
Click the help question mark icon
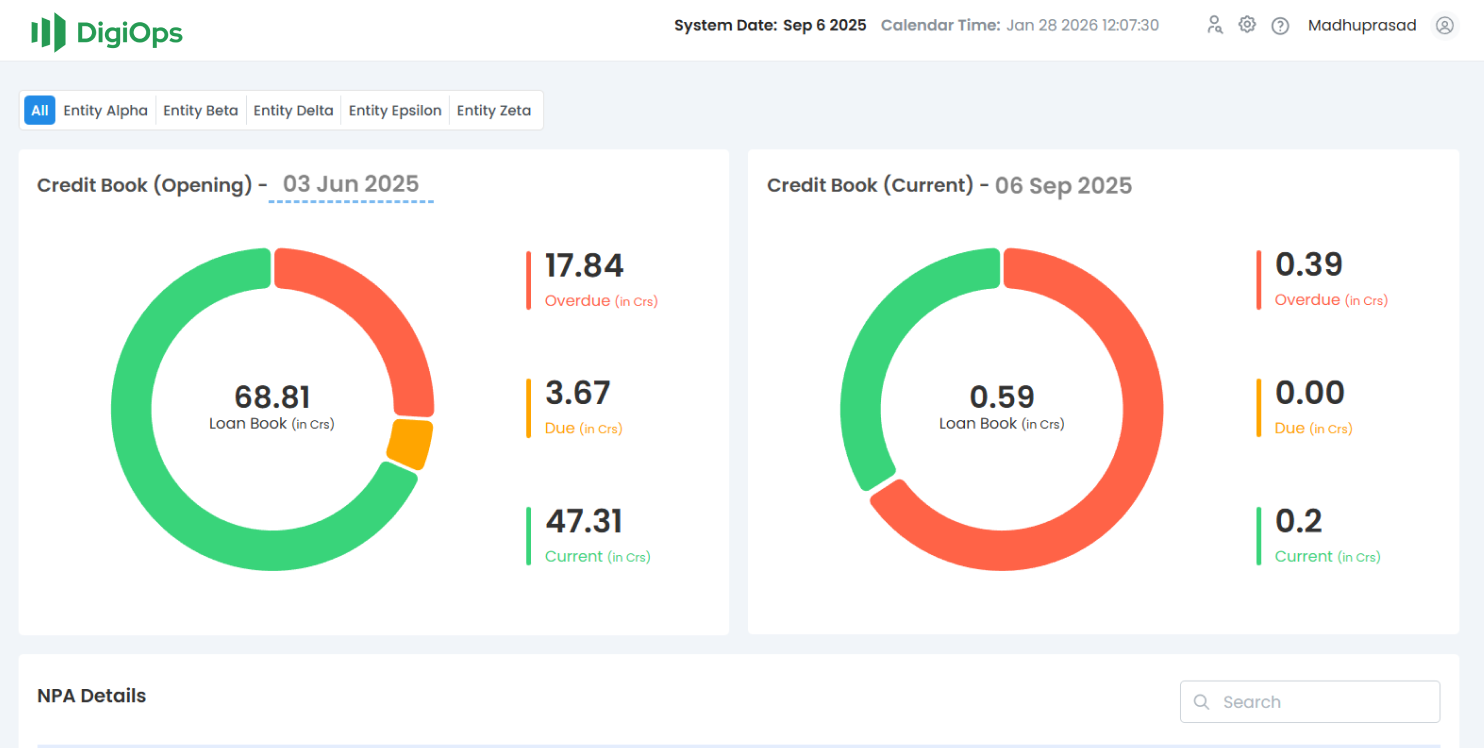point(1280,25)
